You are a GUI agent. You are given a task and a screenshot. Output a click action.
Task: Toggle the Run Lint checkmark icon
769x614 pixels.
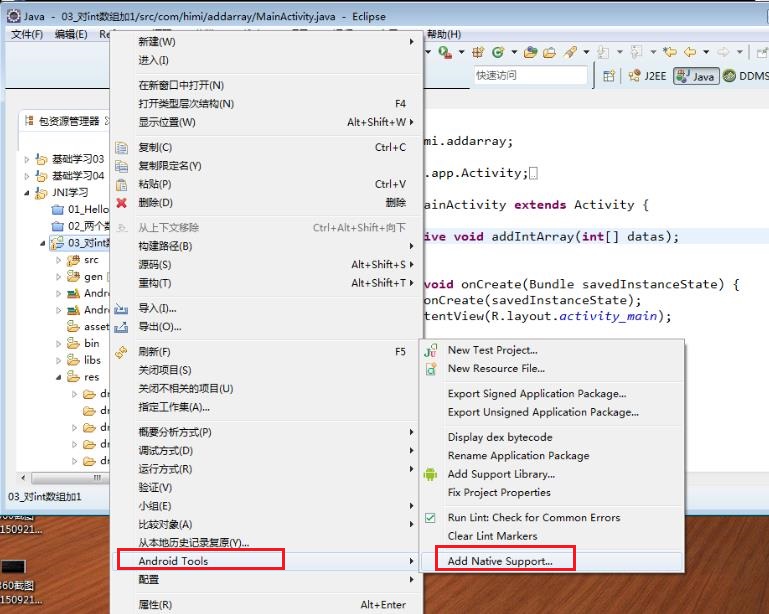tap(430, 518)
